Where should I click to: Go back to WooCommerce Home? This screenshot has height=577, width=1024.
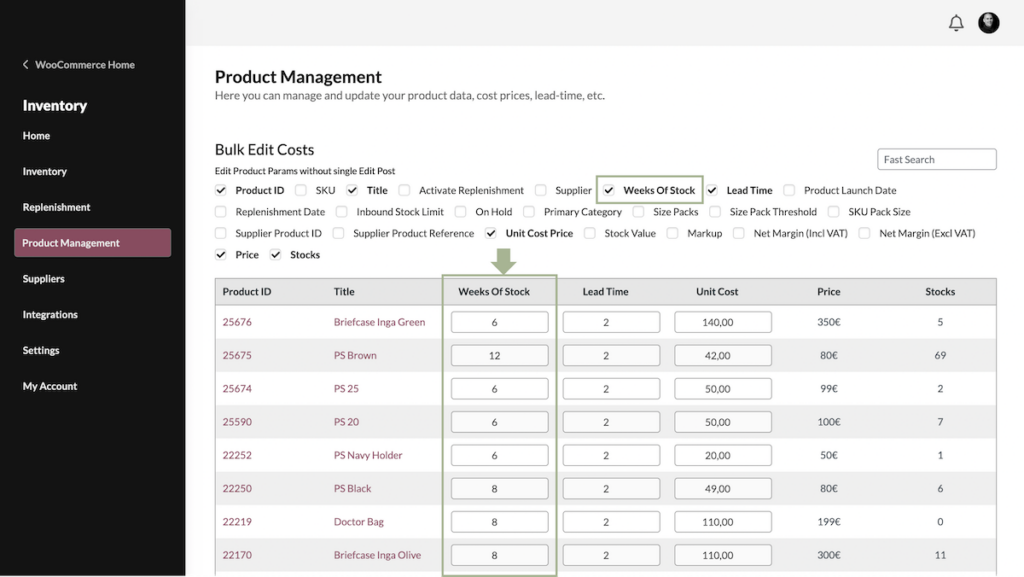coord(78,65)
